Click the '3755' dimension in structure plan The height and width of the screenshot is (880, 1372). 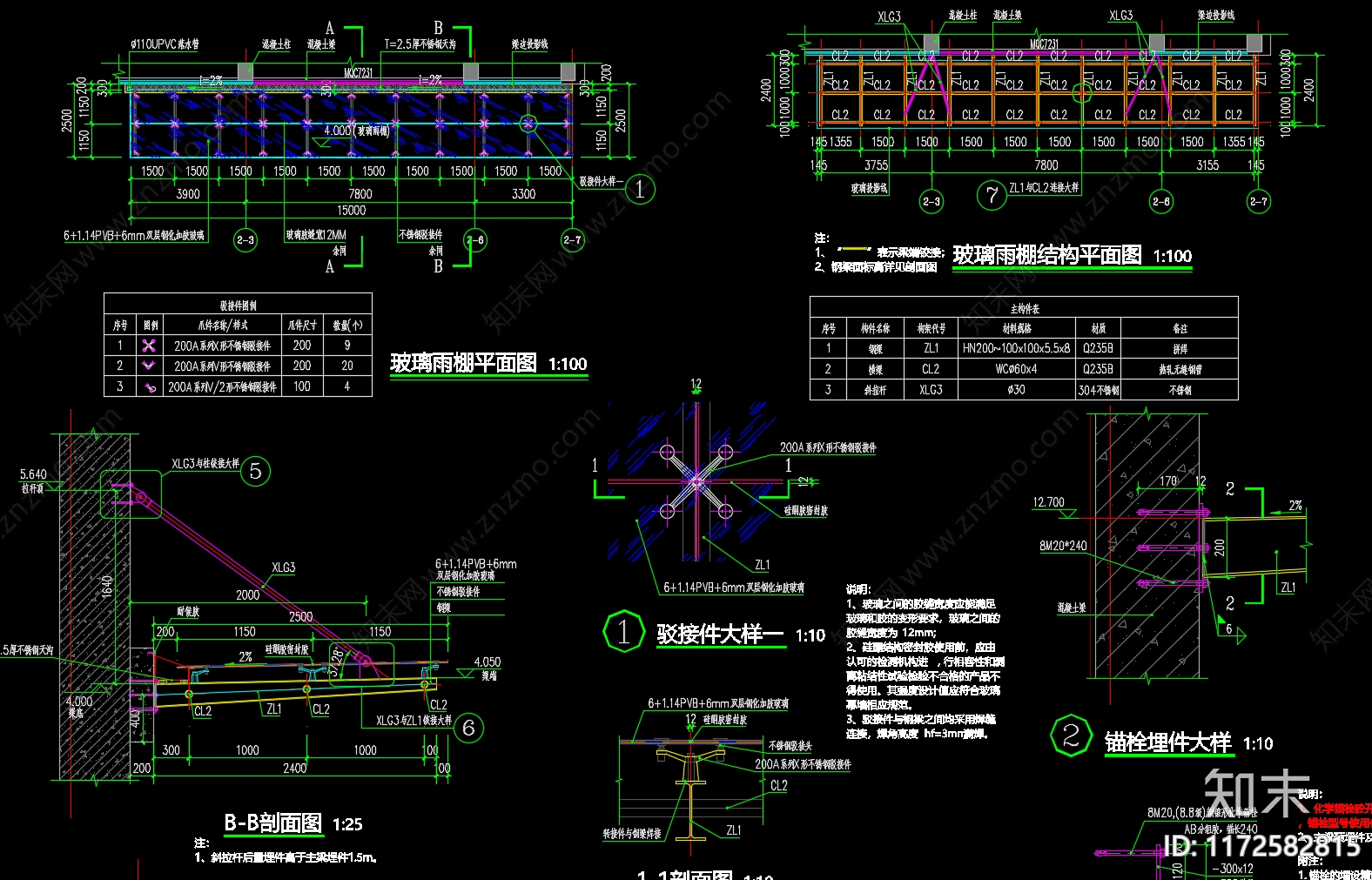tap(876, 165)
